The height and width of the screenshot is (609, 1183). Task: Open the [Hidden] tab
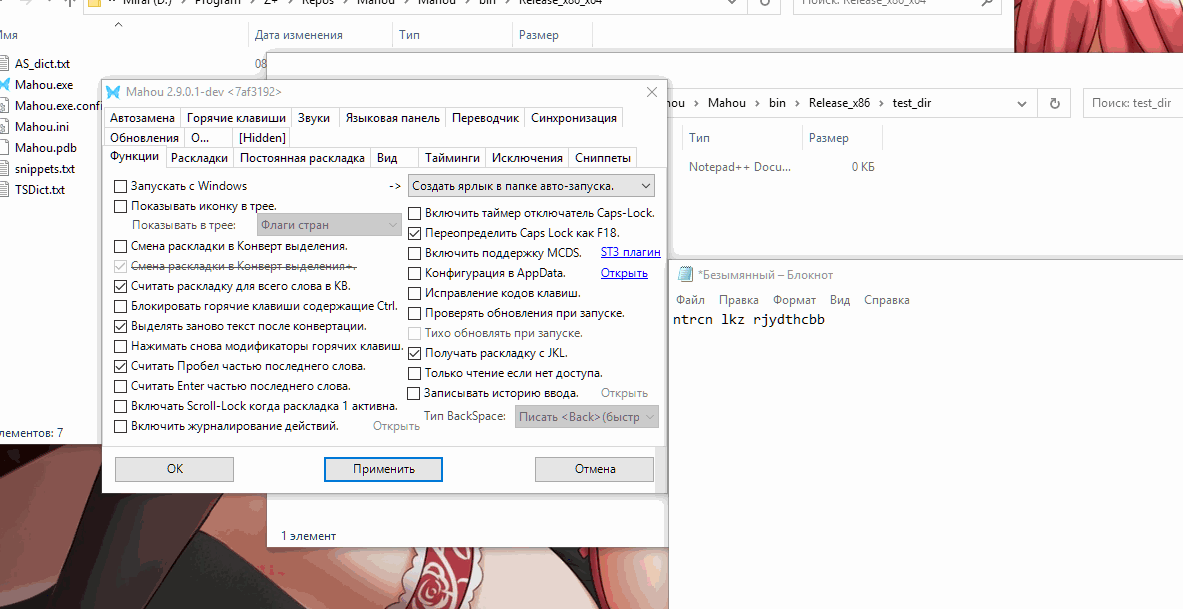[262, 137]
